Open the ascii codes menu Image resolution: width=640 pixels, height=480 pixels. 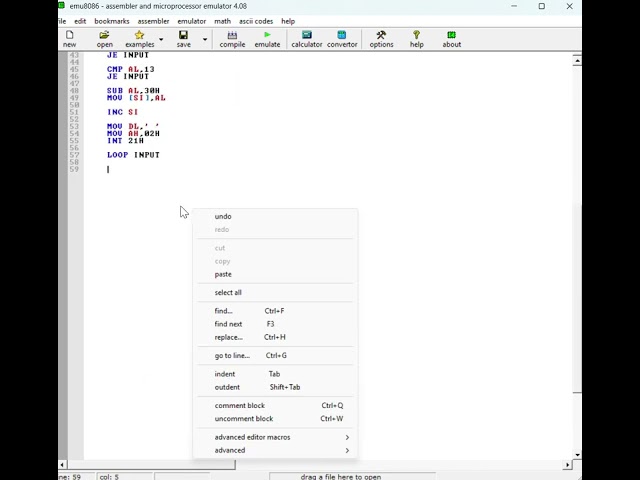256,21
